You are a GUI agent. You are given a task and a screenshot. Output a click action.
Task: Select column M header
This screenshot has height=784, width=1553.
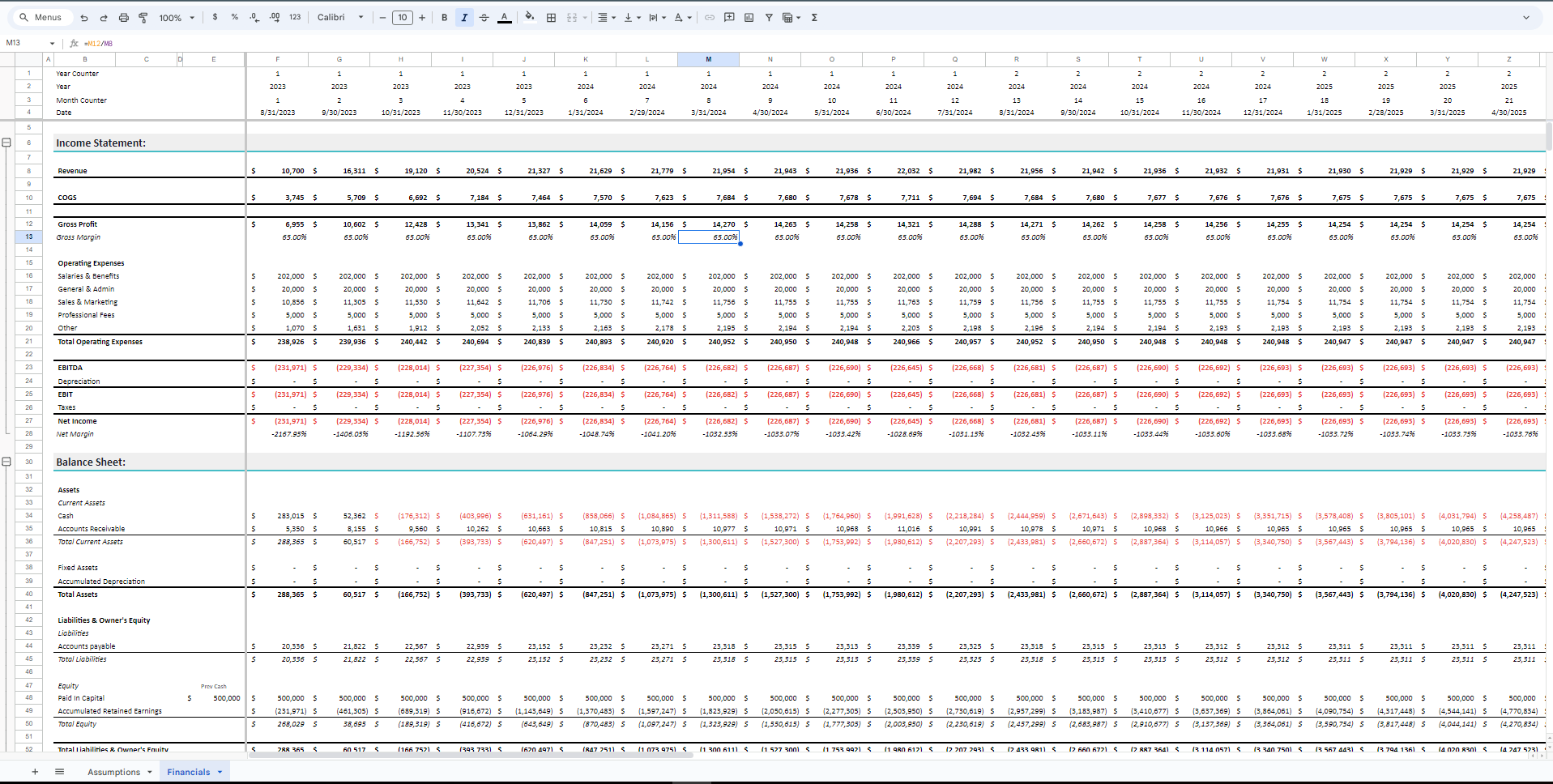(x=708, y=59)
